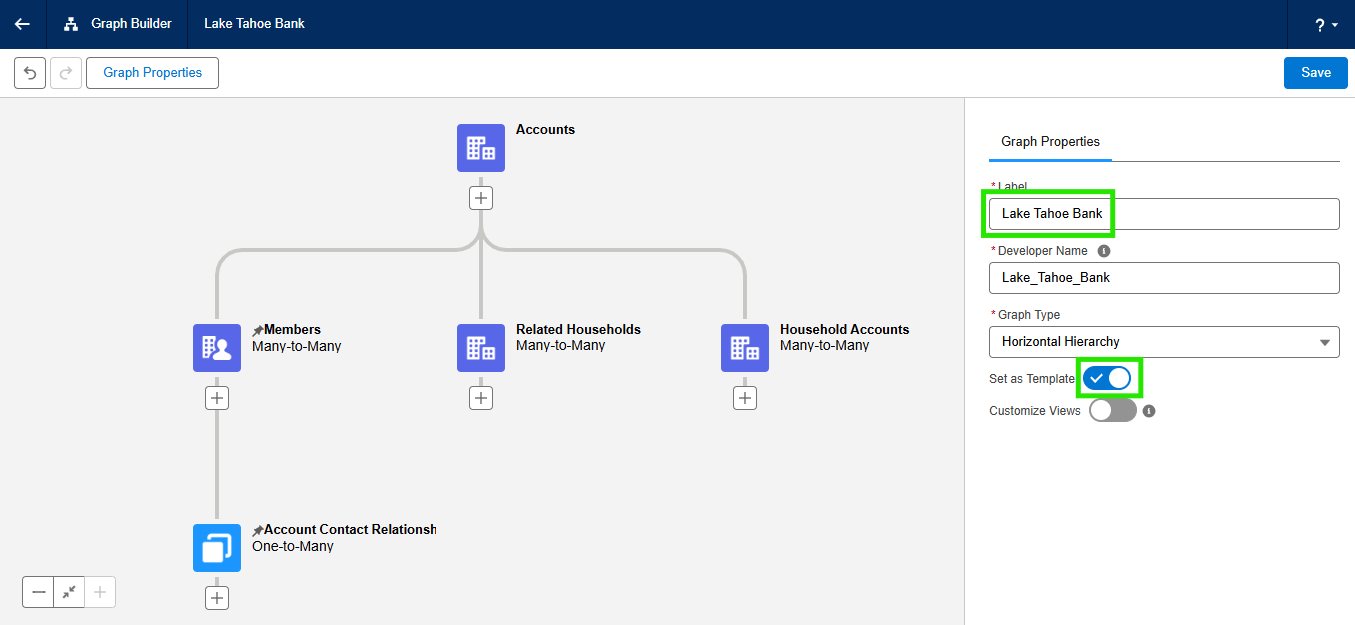Click the Accounts node icon

[x=481, y=148]
